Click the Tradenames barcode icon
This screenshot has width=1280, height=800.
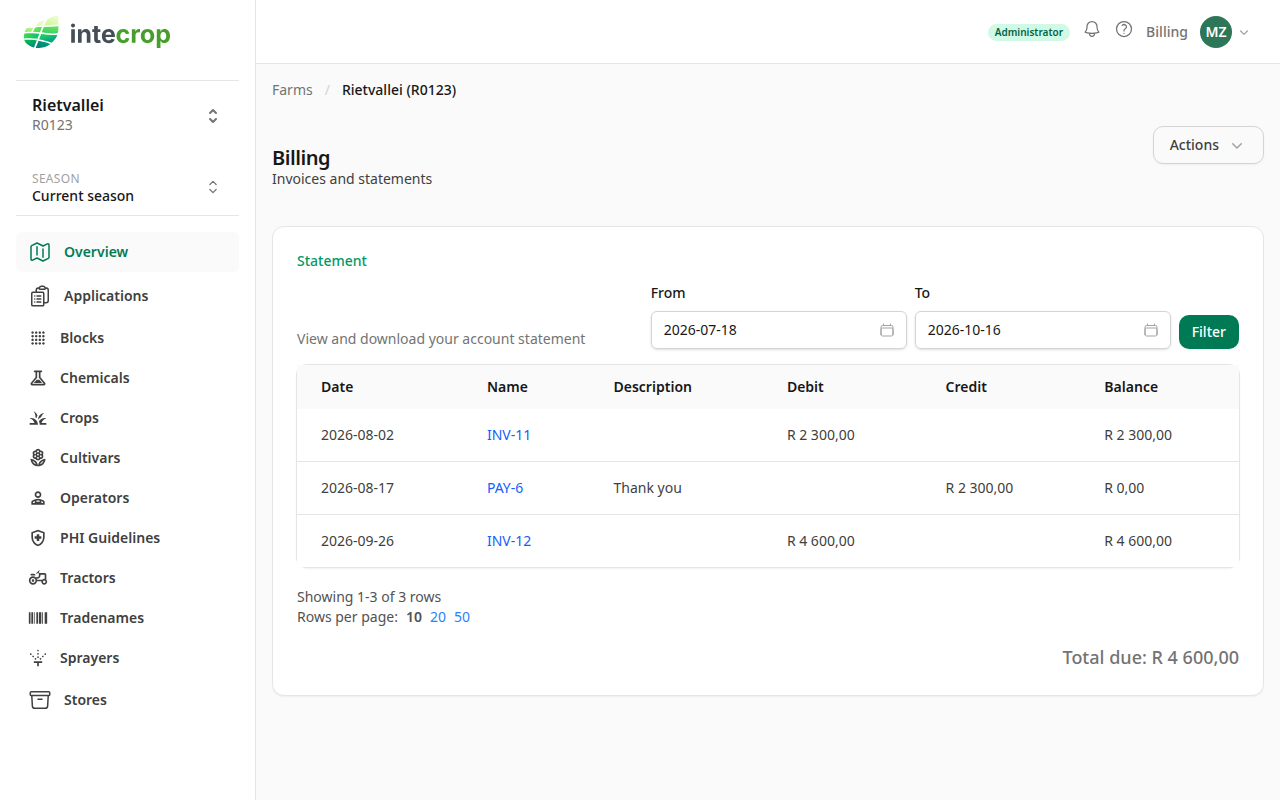tap(38, 618)
